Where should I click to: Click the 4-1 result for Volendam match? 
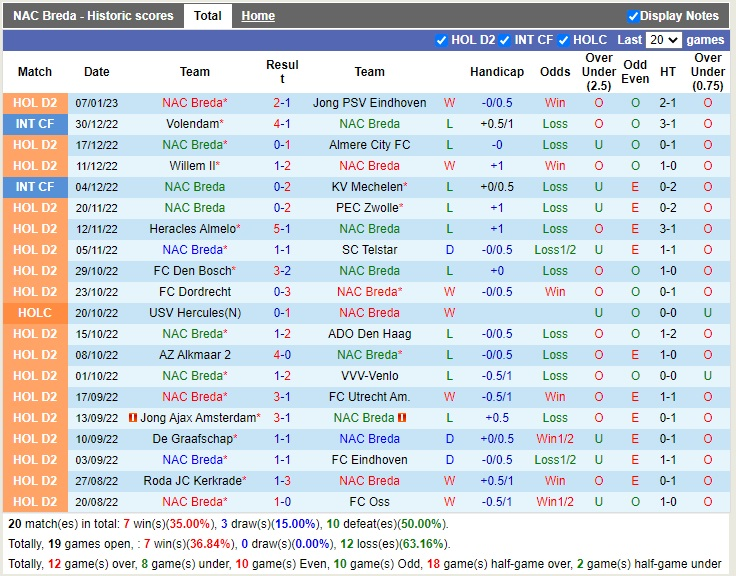click(282, 124)
